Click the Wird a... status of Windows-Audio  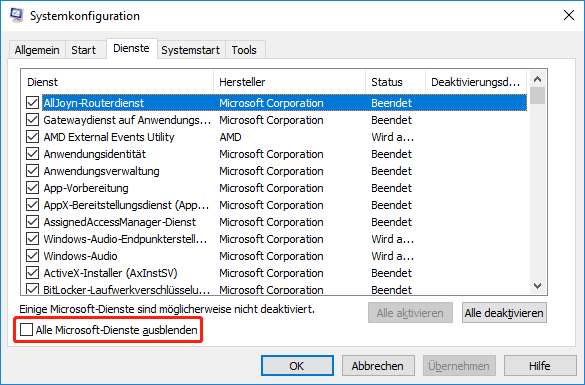pos(392,256)
